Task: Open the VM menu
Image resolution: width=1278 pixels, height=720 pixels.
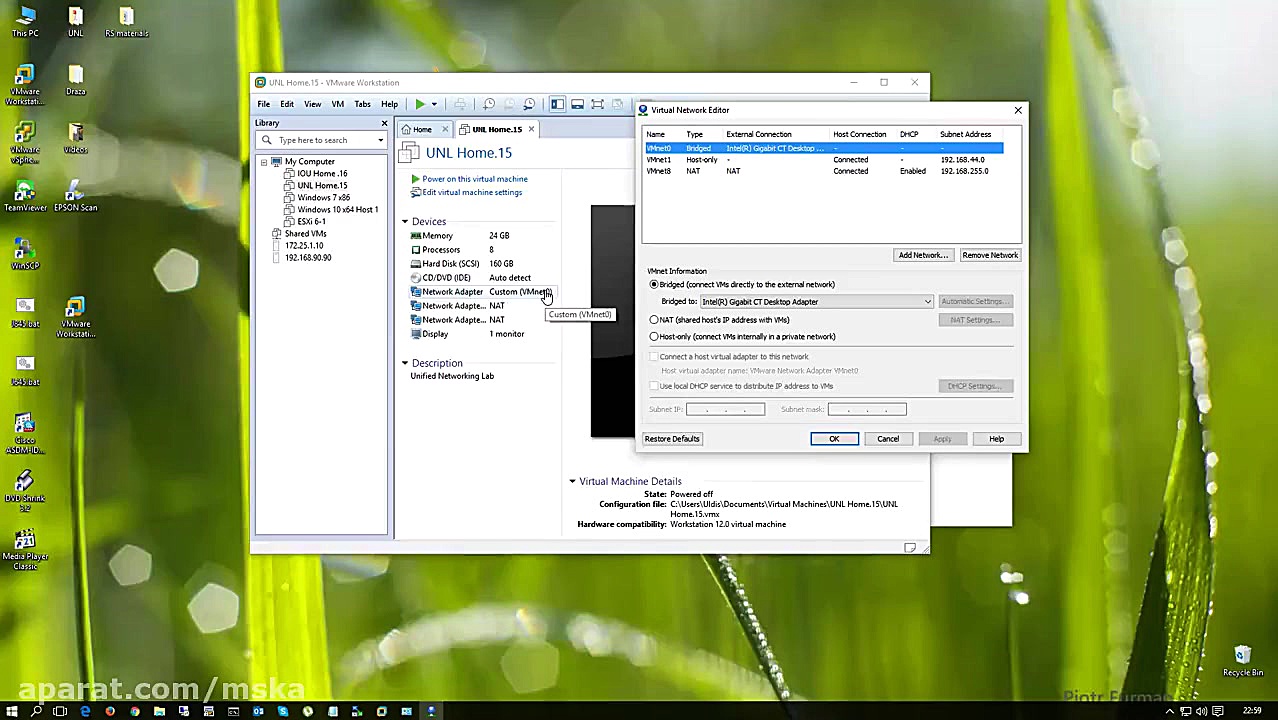Action: 338,104
